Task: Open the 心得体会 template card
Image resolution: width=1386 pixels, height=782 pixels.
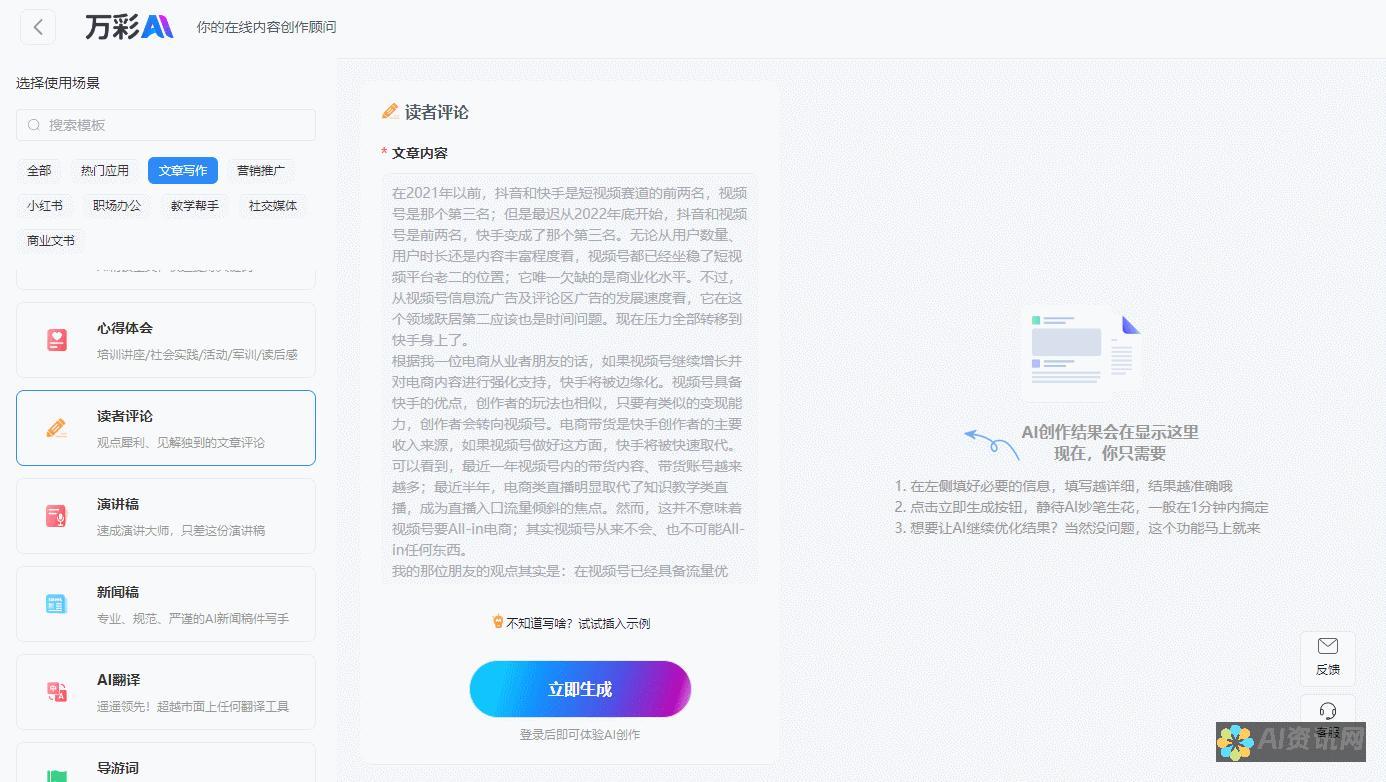Action: tap(166, 340)
